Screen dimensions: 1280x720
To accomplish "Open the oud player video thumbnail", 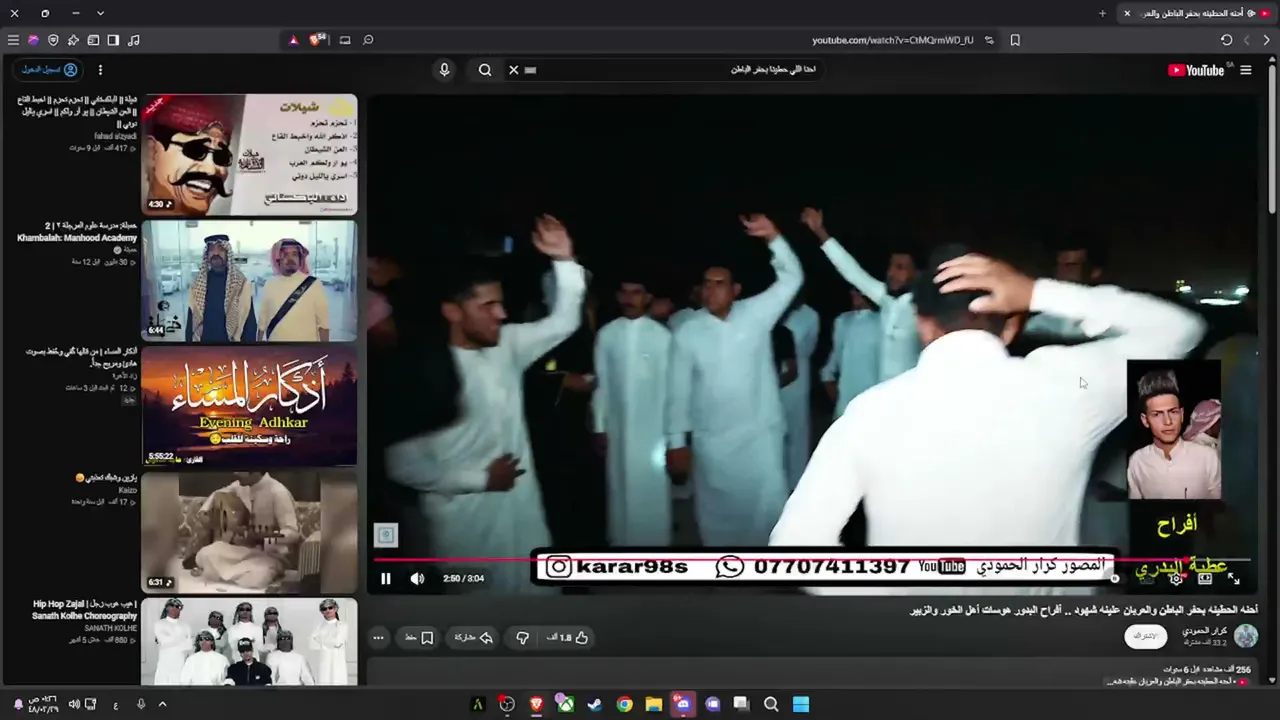I will pos(249,533).
